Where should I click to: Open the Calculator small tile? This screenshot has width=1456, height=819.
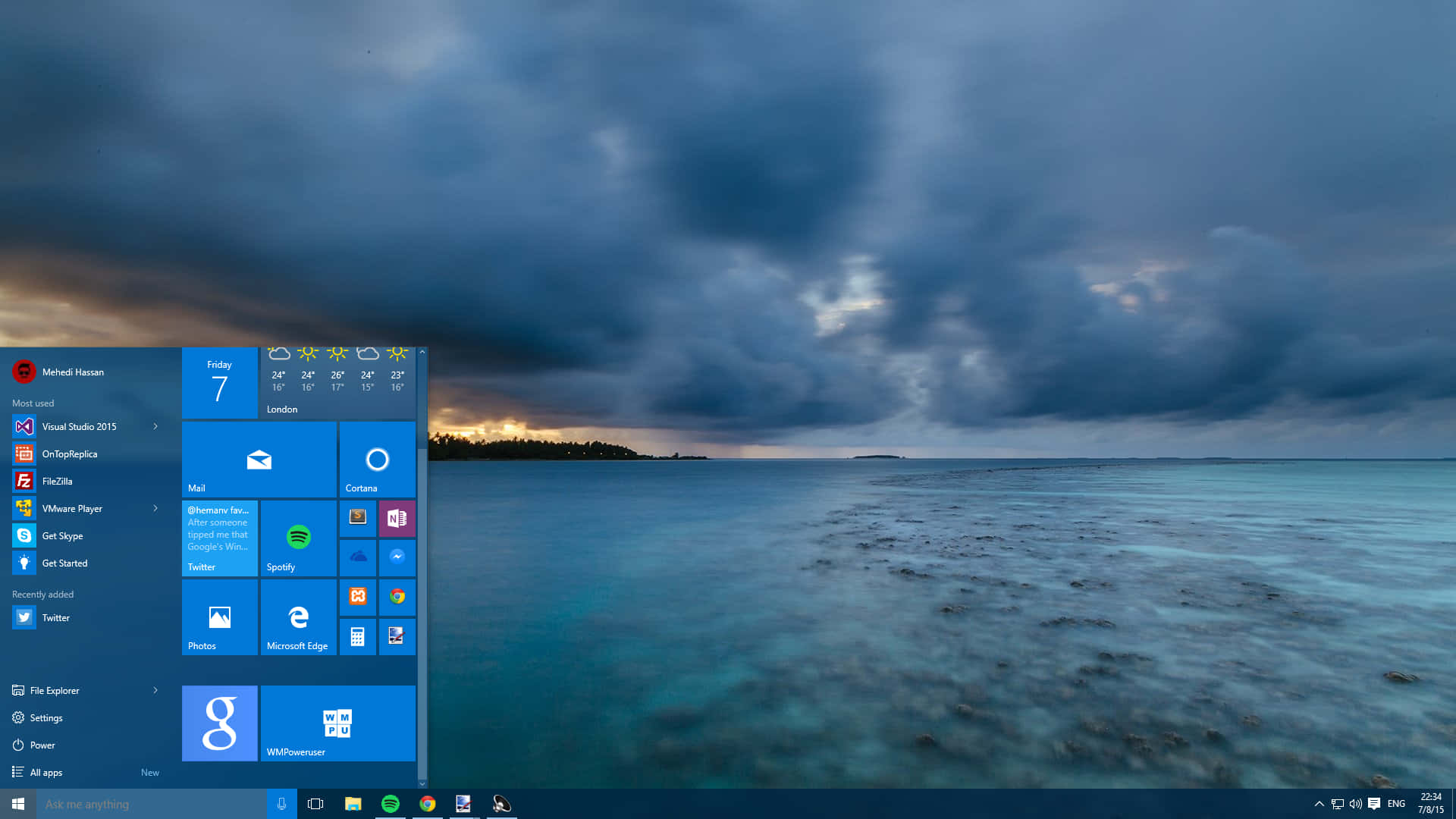[x=357, y=636]
